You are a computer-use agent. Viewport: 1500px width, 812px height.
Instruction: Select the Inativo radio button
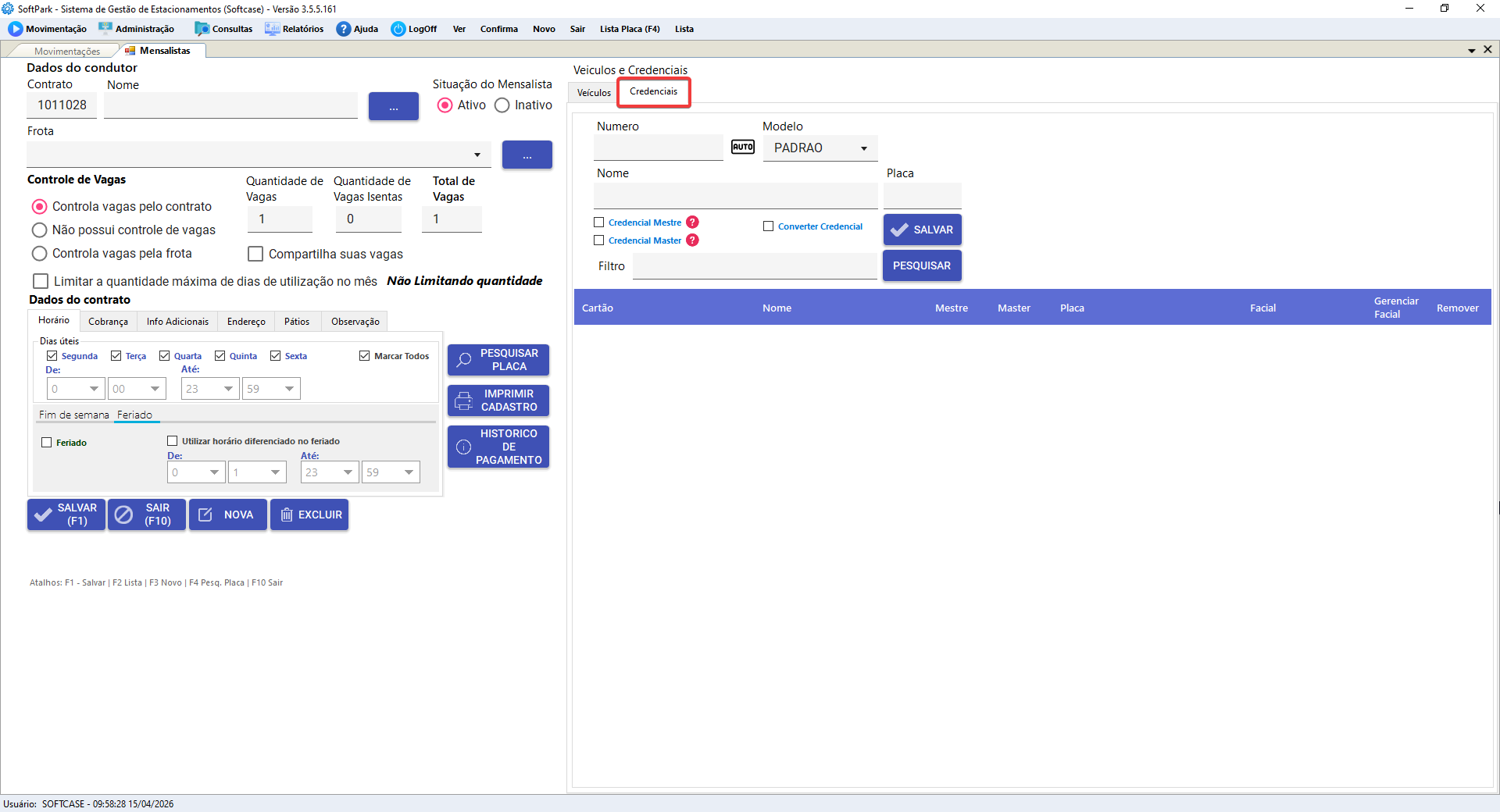click(x=502, y=105)
